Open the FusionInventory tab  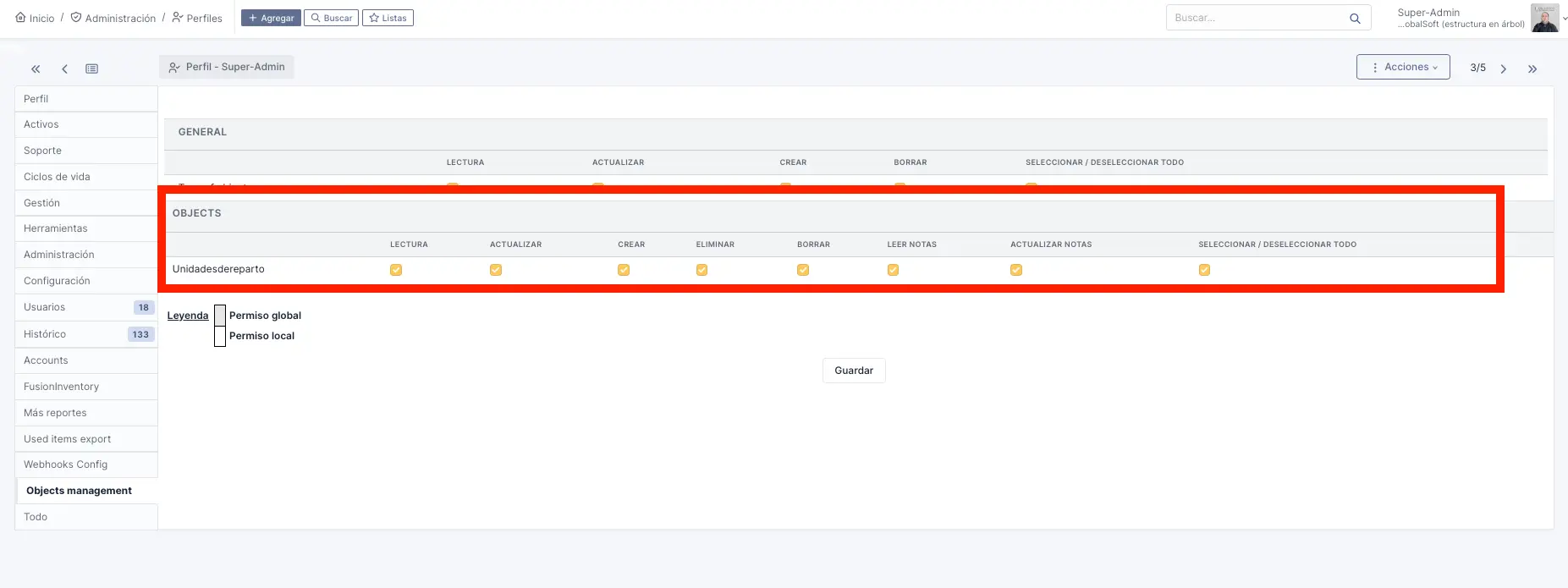point(61,387)
